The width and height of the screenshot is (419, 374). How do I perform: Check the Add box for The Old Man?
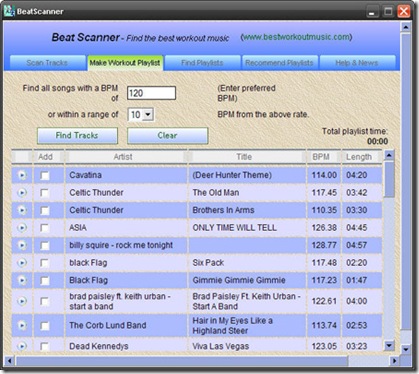pyautogui.click(x=45, y=193)
